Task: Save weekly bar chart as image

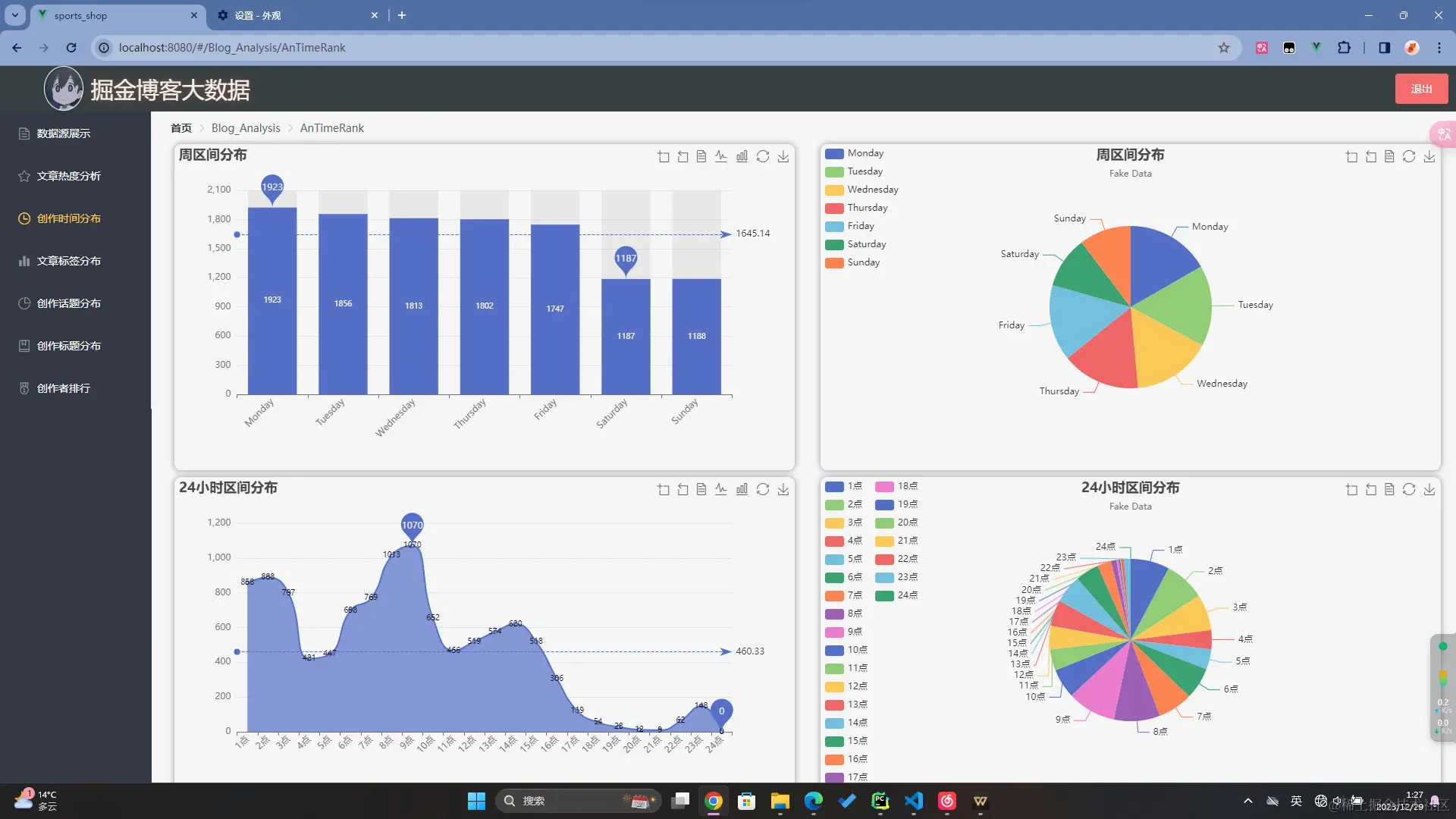Action: [x=783, y=156]
